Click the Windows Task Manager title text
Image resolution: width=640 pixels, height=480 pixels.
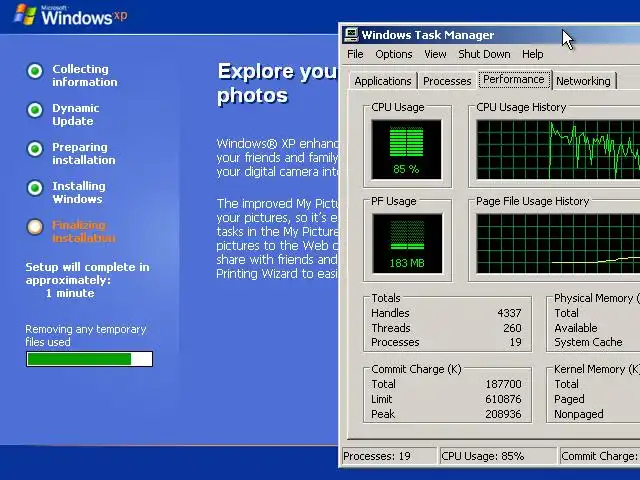coord(427,35)
